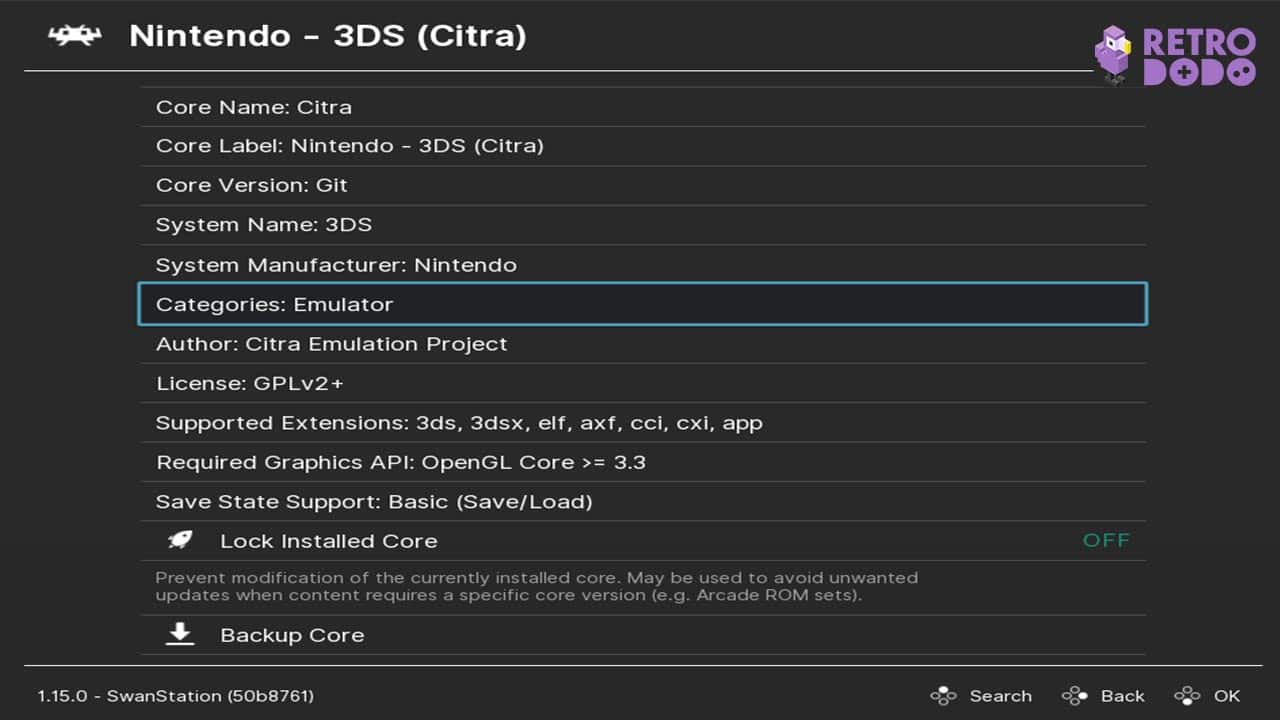Click the OK icon at bottom right

click(x=1189, y=695)
